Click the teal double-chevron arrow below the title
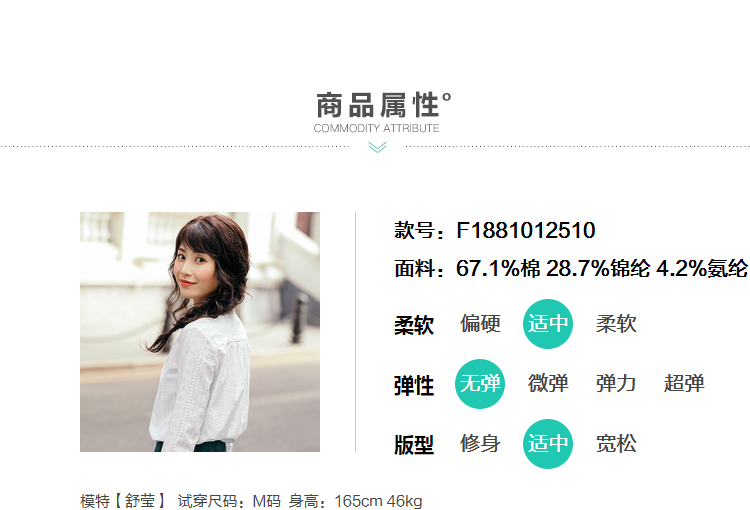 click(x=377, y=147)
